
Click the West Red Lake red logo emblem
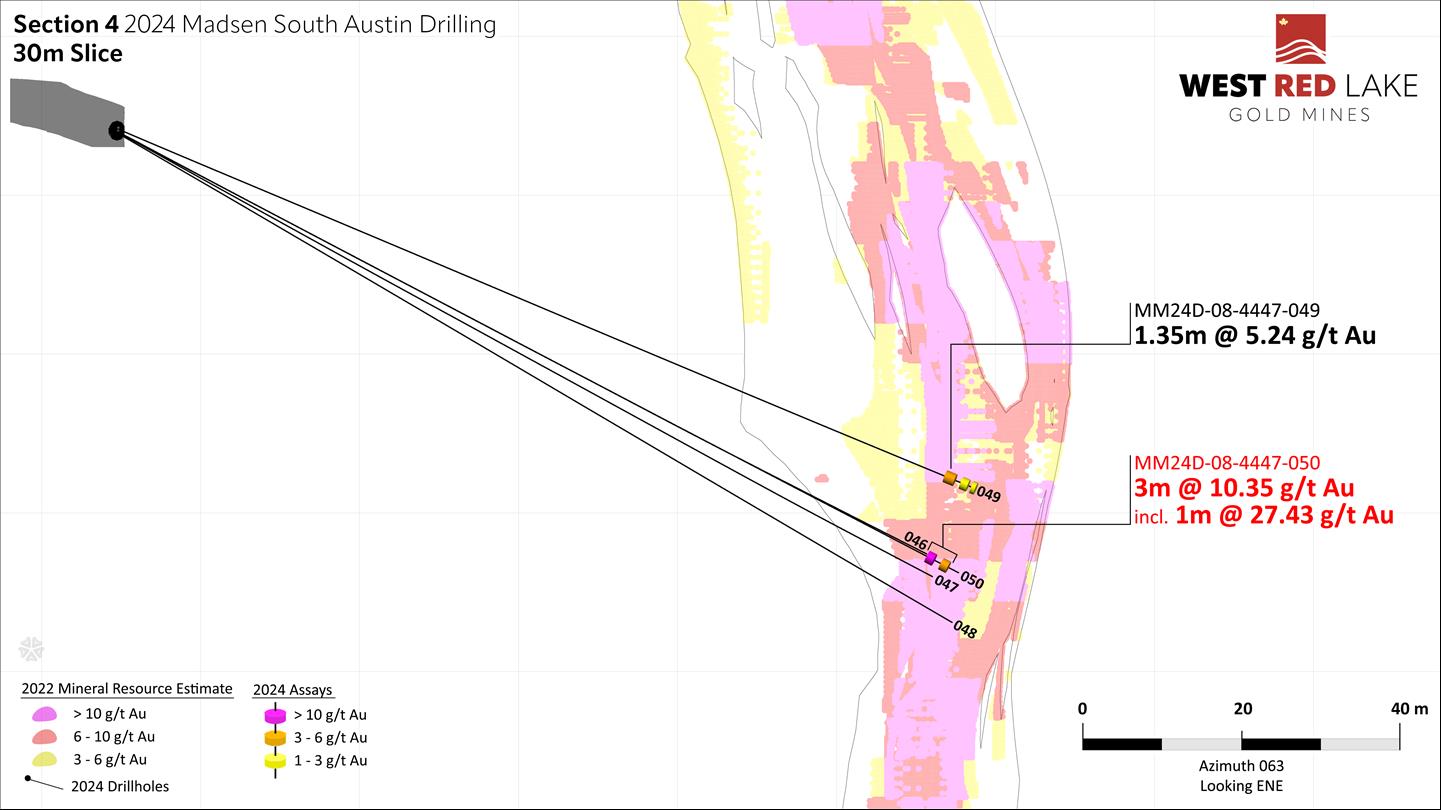1300,40
